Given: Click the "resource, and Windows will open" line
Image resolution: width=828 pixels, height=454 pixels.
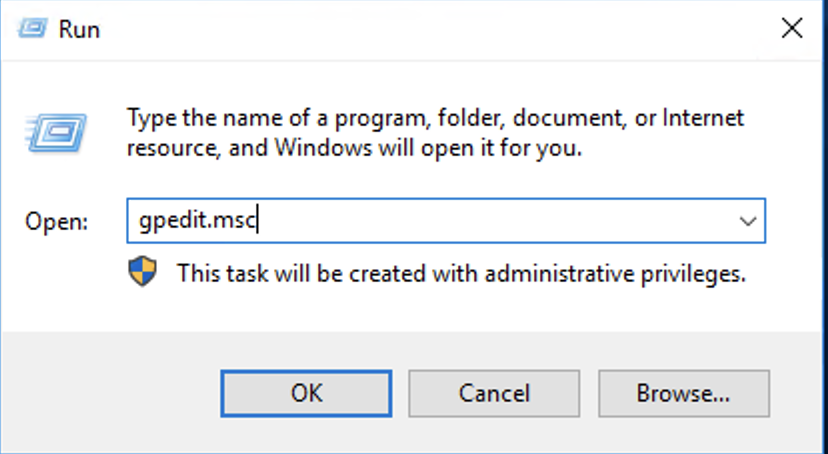Looking at the screenshot, I should click(x=354, y=149).
